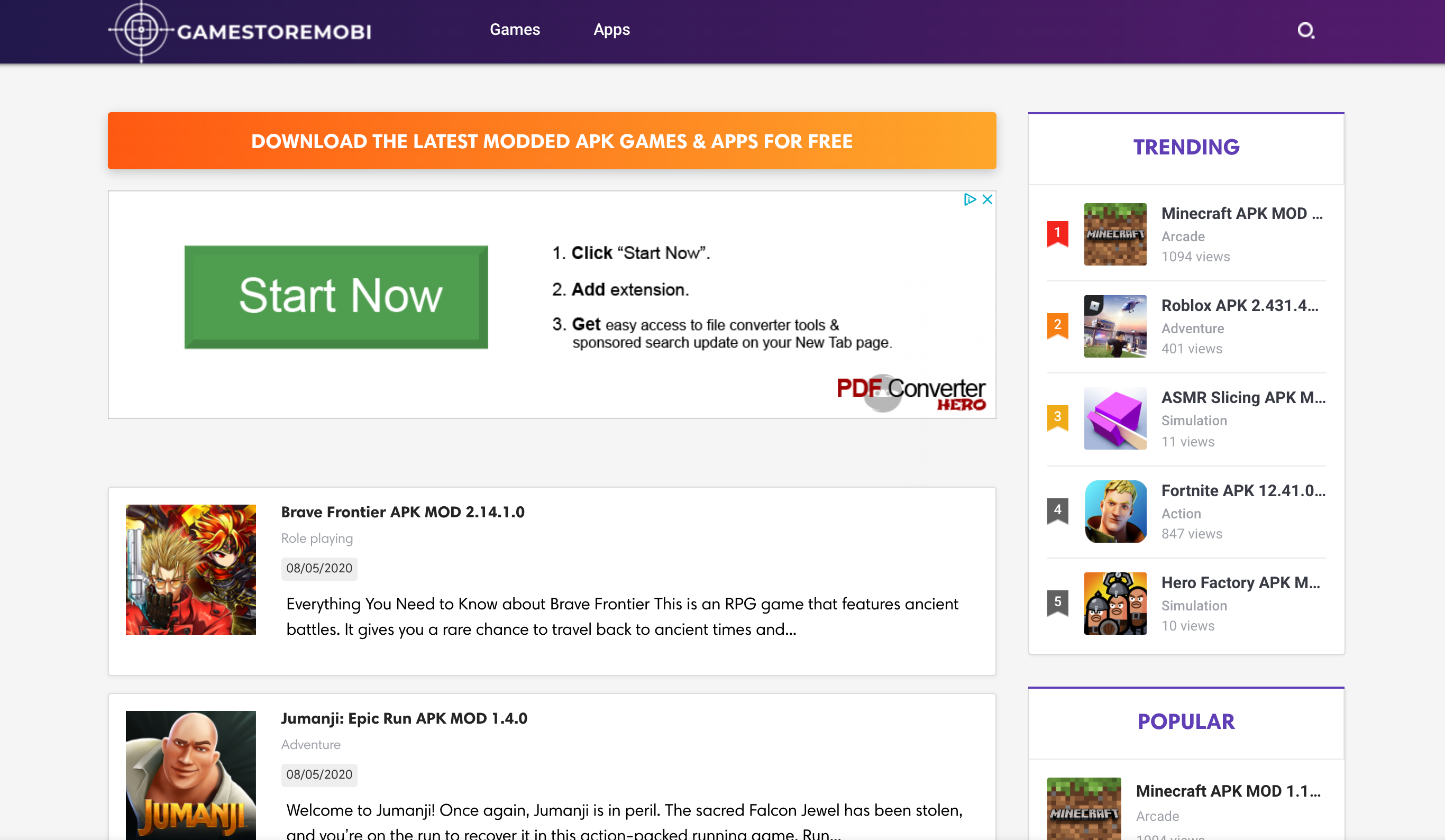Open the Apps menu
1445x840 pixels.
coord(611,29)
